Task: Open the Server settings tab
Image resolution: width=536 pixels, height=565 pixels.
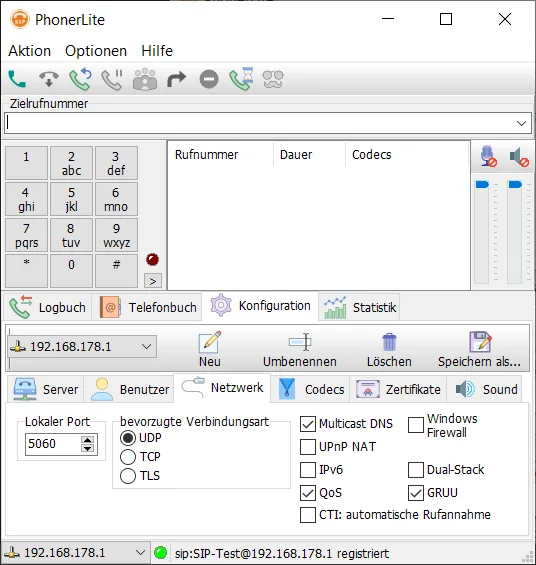Action: point(45,389)
